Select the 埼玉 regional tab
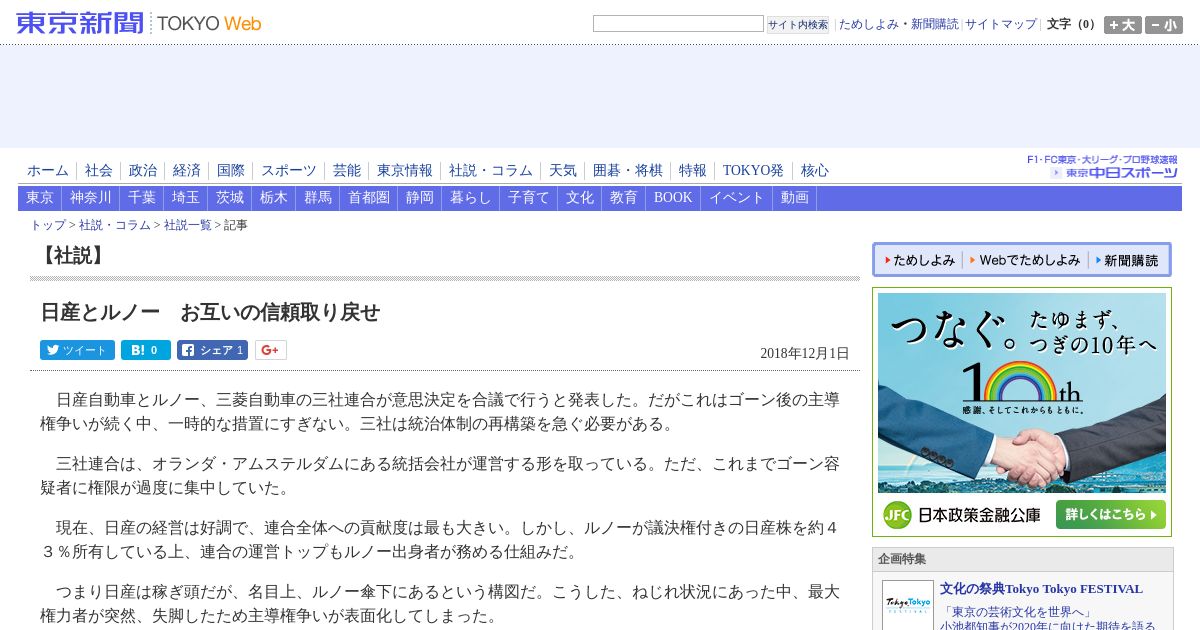Viewport: 1200px width, 630px height. coord(186,198)
